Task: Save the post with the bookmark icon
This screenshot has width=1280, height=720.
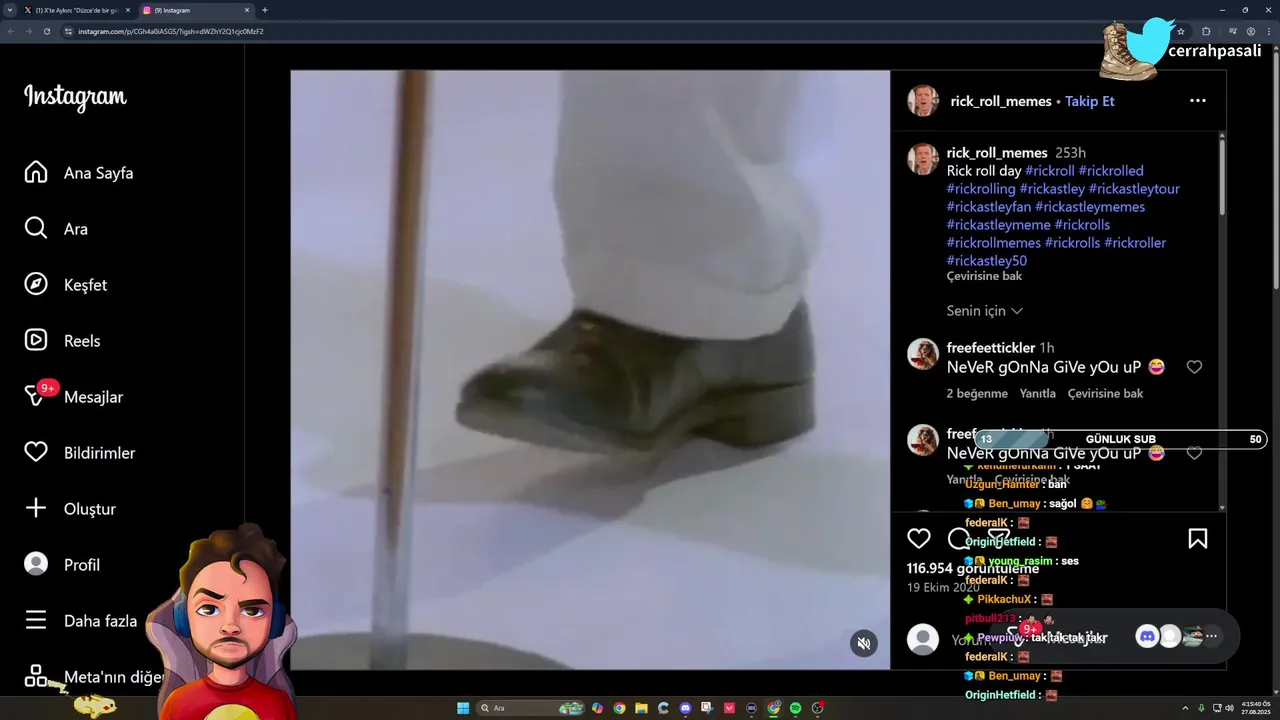Action: tap(1198, 539)
